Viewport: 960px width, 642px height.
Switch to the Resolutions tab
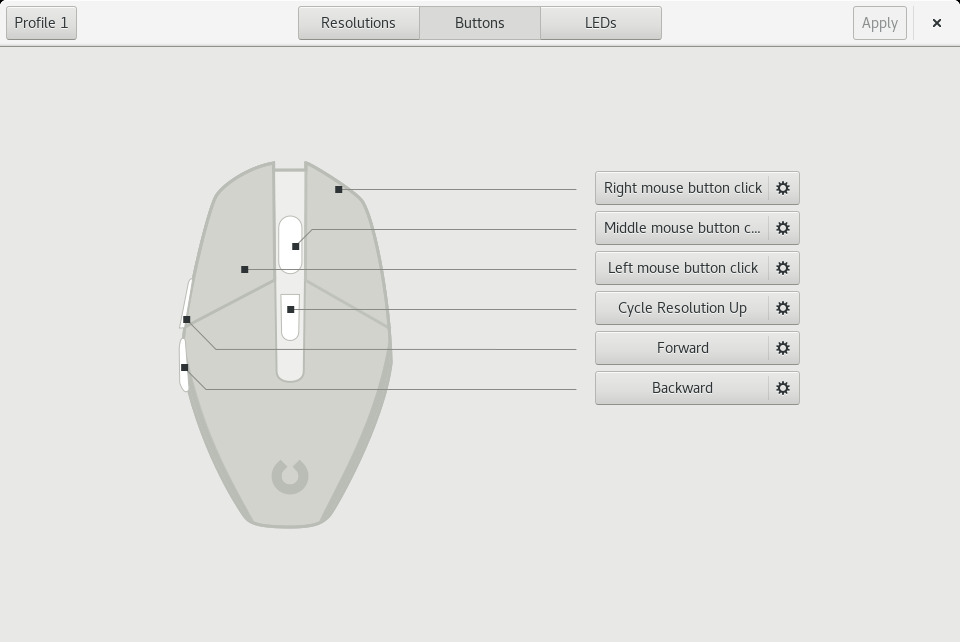coord(358,23)
